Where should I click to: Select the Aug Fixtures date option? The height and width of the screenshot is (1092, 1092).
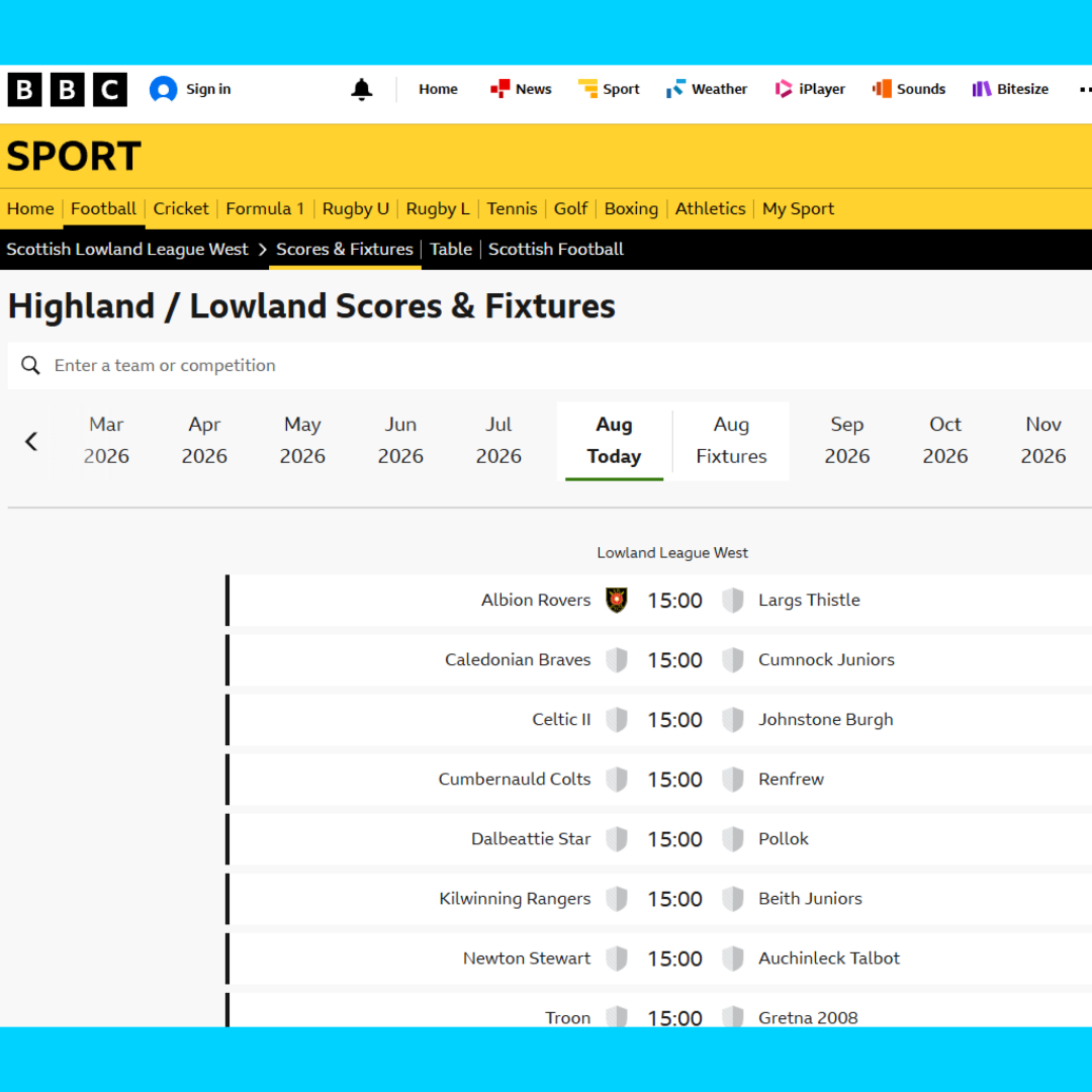click(731, 440)
